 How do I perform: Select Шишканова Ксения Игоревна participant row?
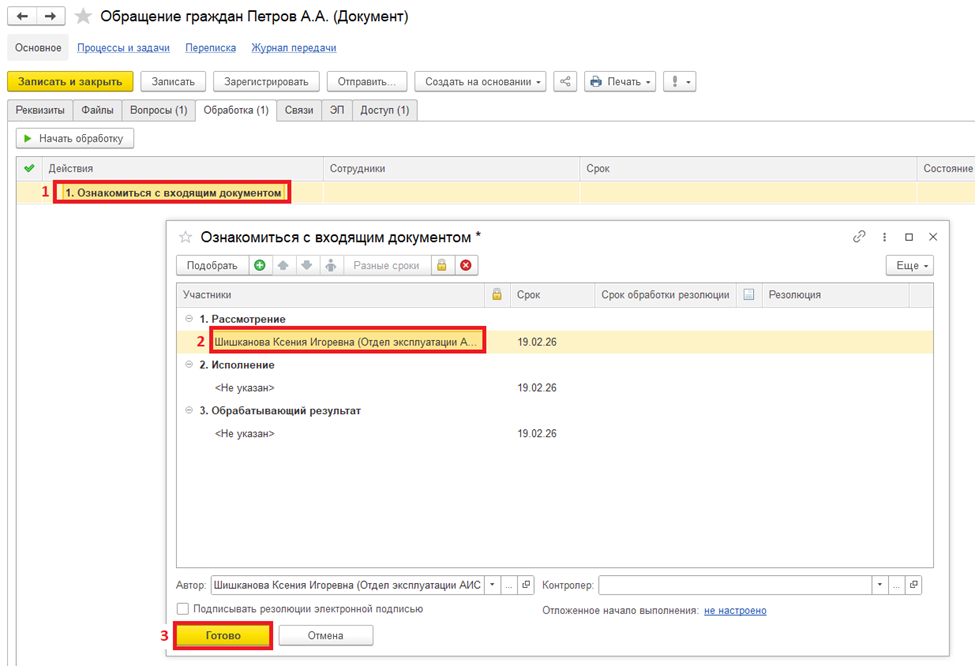(x=346, y=342)
